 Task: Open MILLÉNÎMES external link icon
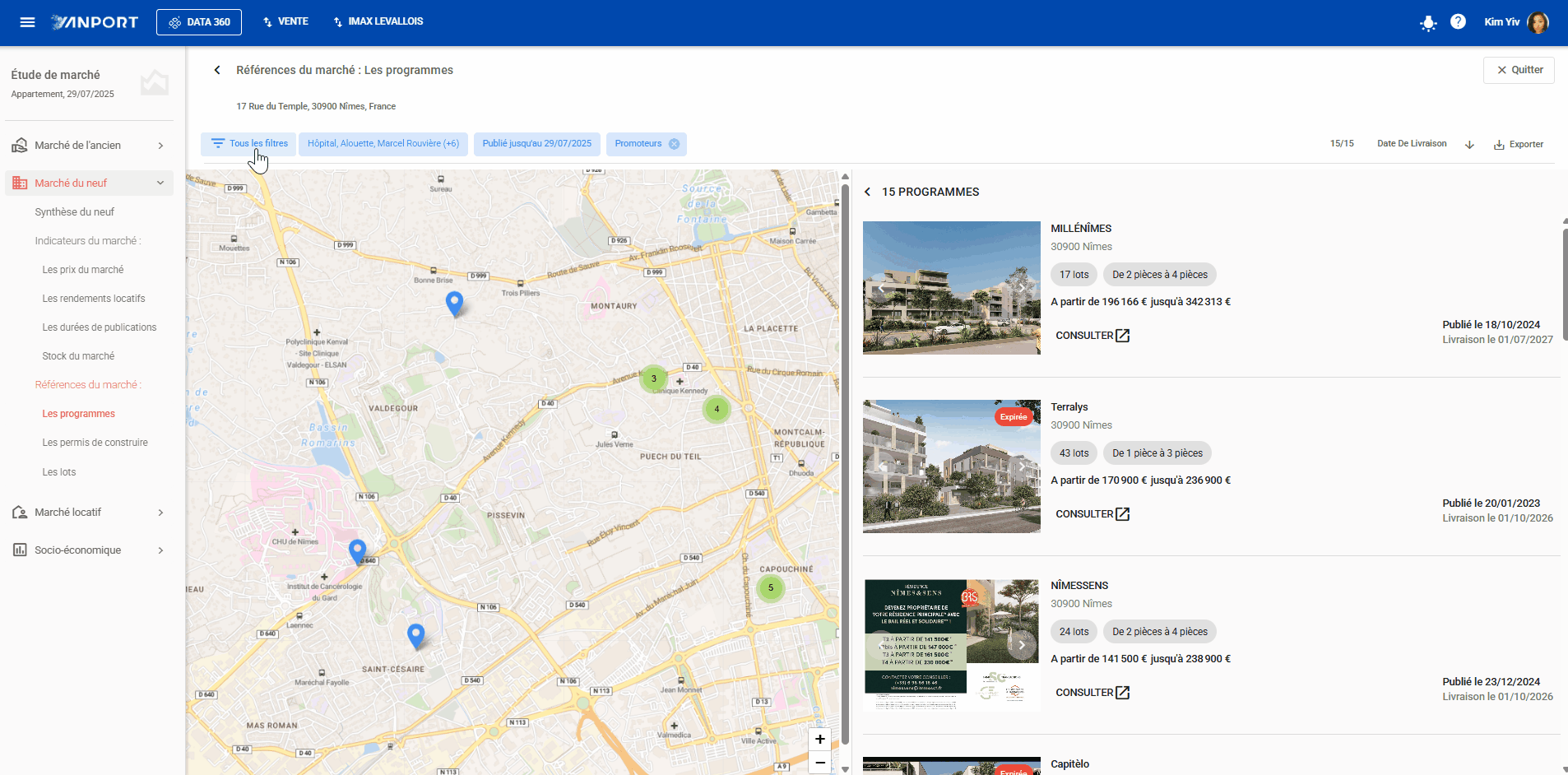coord(1123,336)
